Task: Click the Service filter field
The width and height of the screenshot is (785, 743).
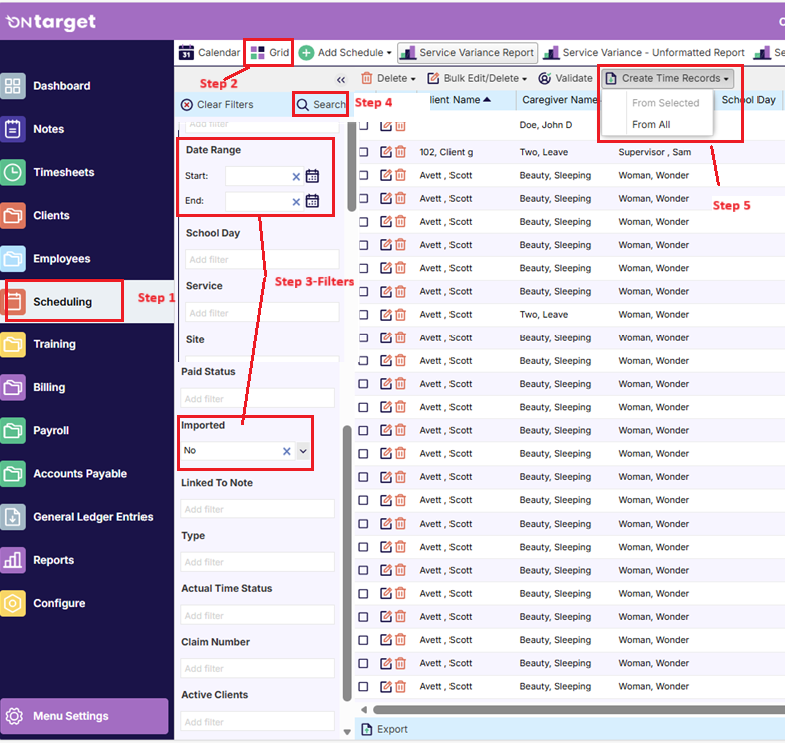Action: point(262,312)
